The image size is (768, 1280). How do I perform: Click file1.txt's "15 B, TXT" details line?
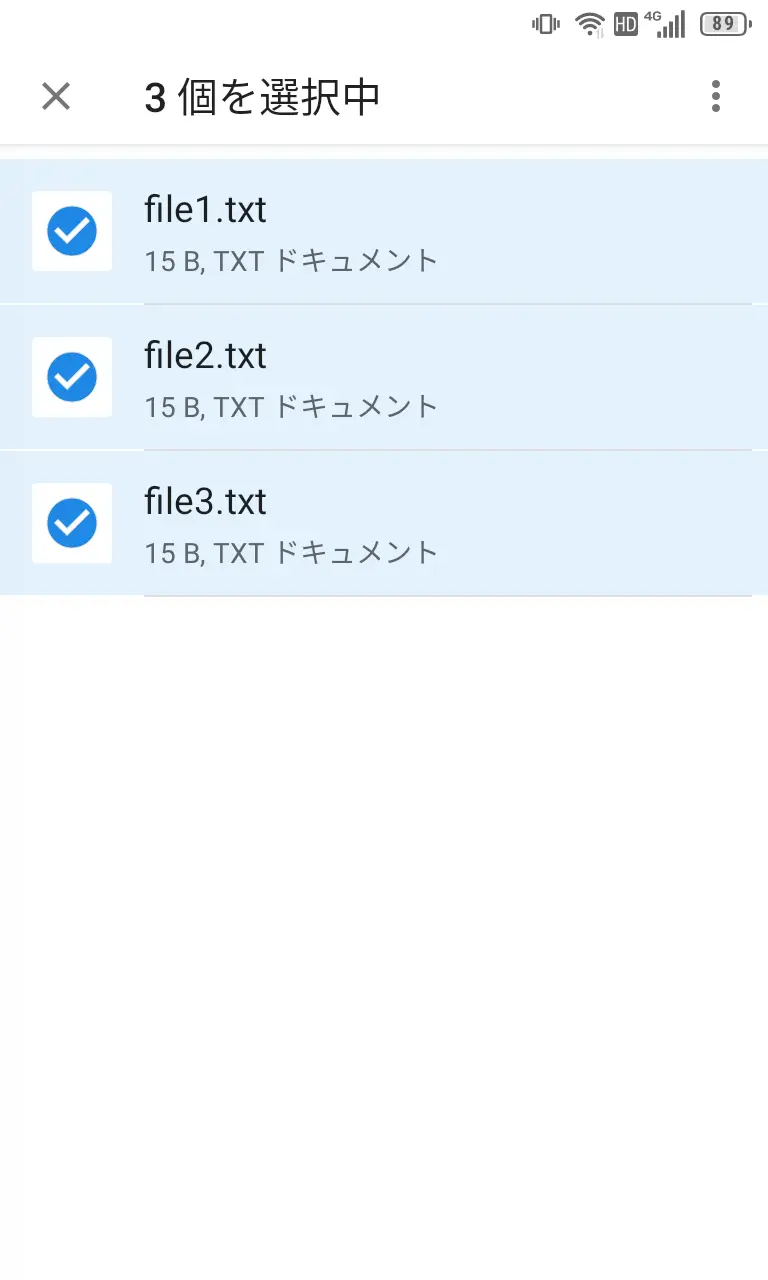(x=291, y=261)
